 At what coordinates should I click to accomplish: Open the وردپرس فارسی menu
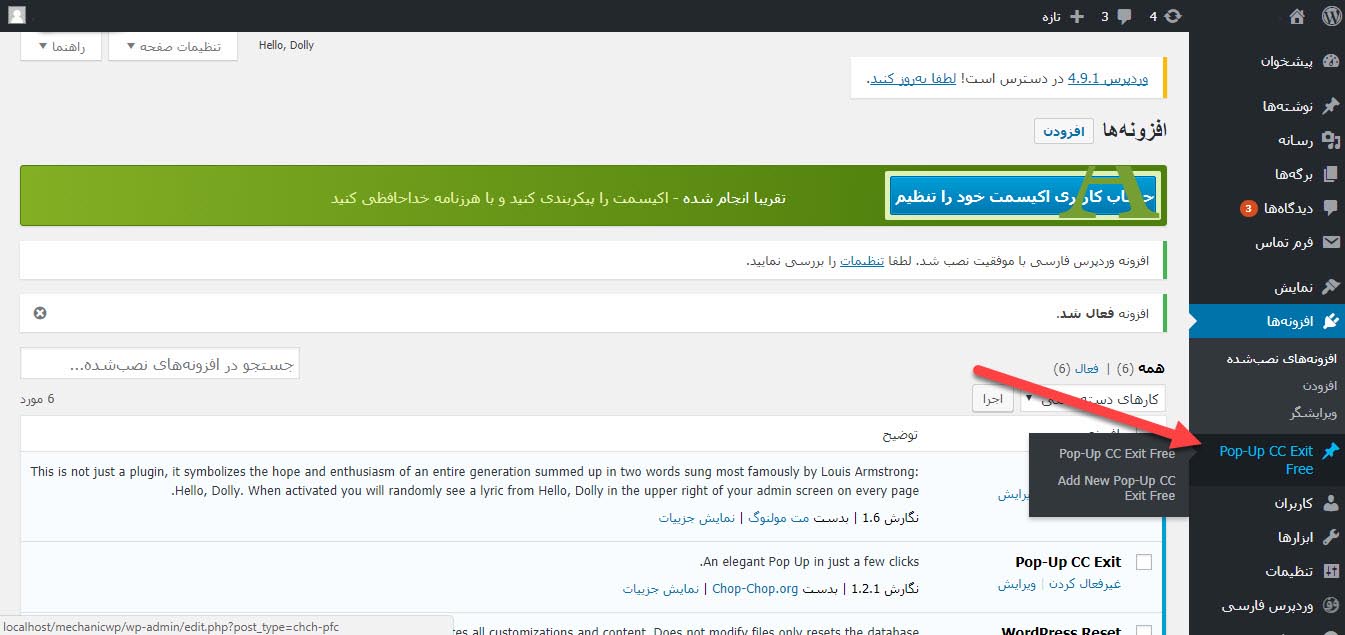click(x=1267, y=605)
